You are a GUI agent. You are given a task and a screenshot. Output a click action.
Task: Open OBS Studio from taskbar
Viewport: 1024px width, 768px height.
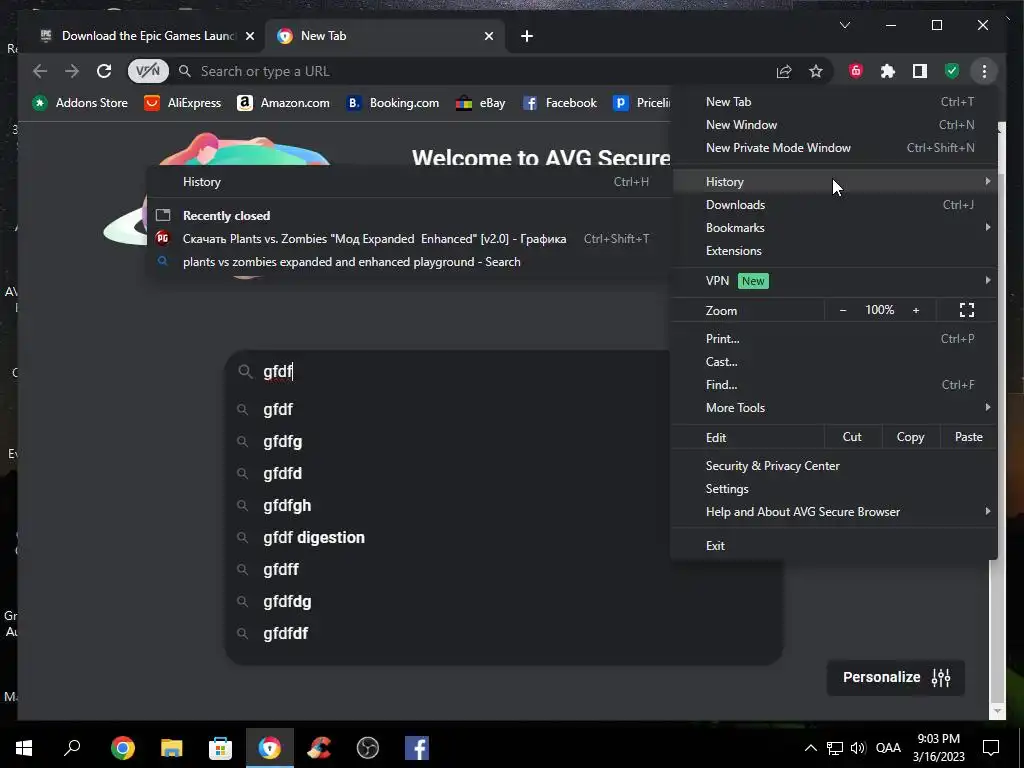[x=368, y=748]
